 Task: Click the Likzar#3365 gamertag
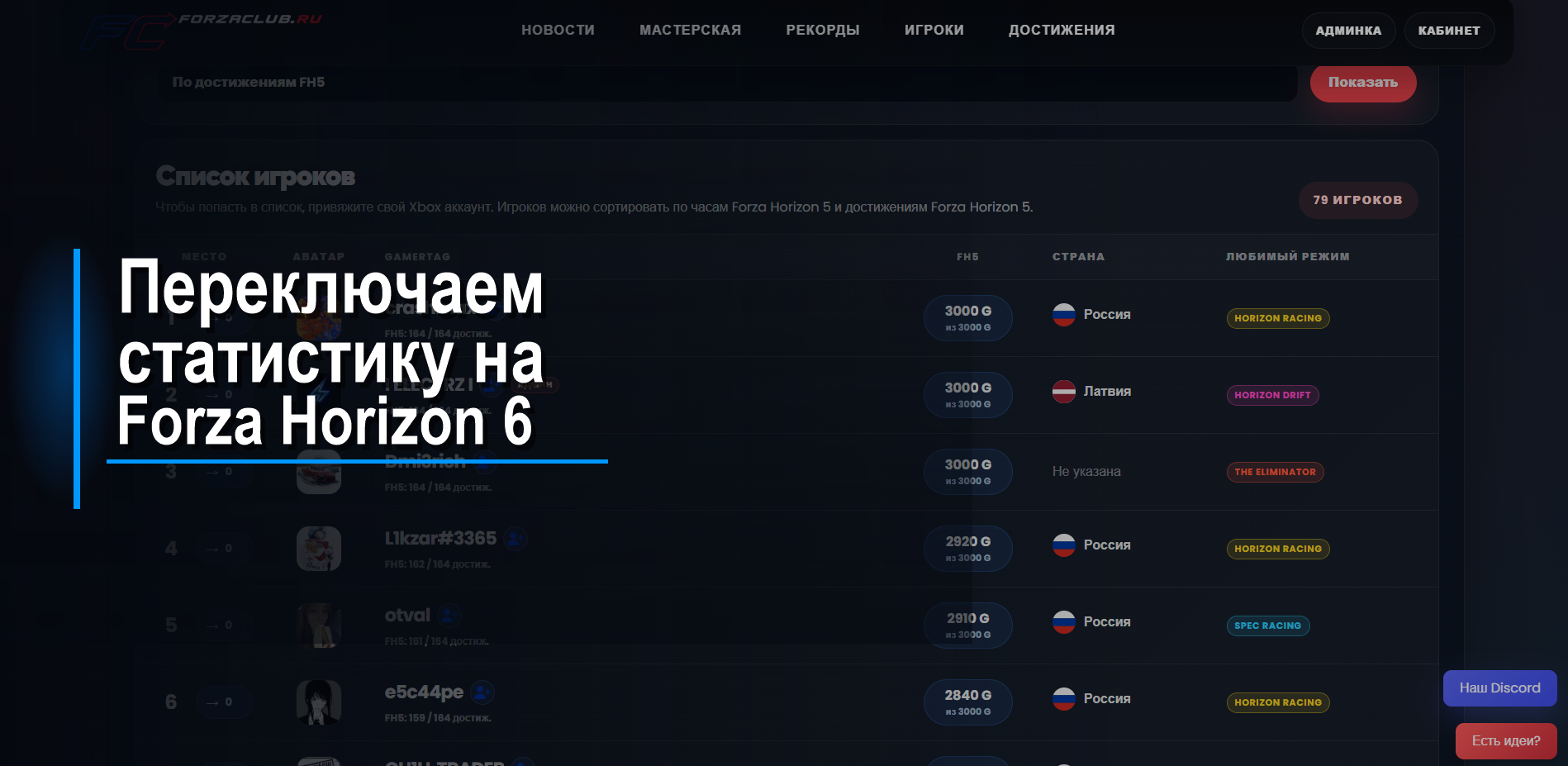pos(440,539)
